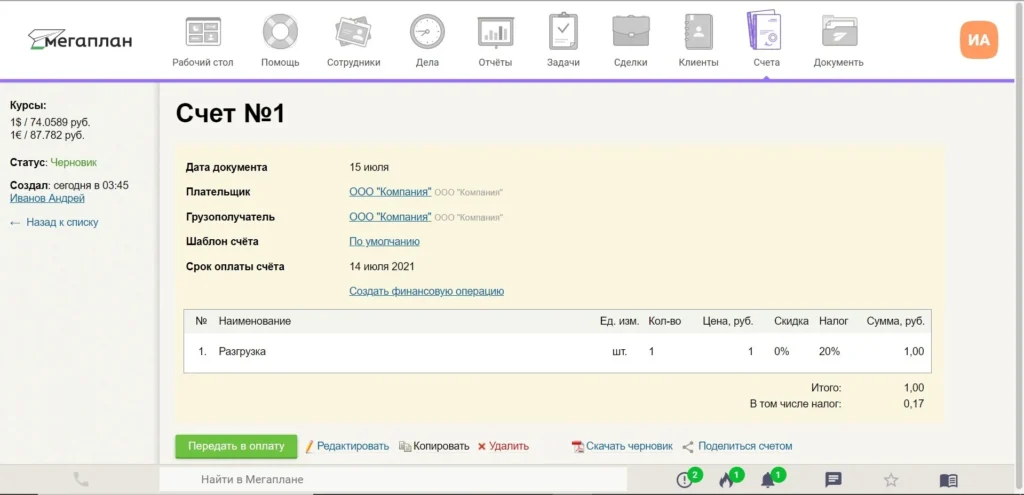1024x495 pixels.
Task: Click the euro rate 87.782 руб.
Action: (x=57, y=136)
